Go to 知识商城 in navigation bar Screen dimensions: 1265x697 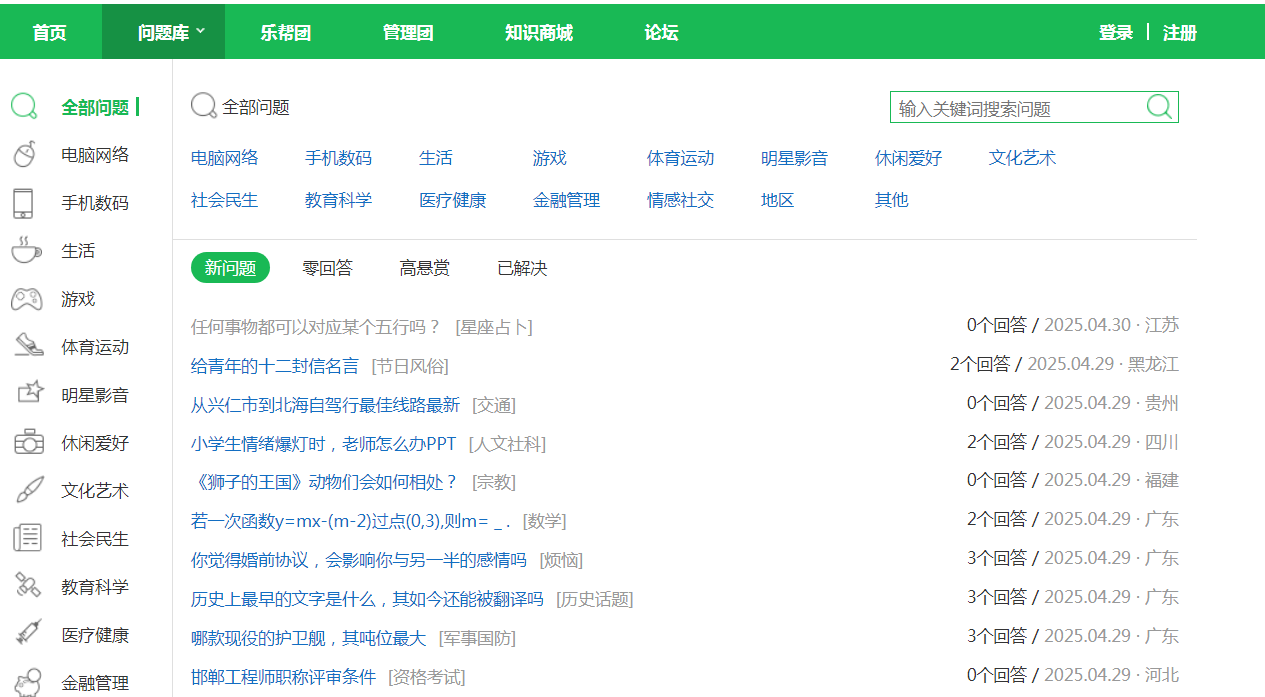click(538, 32)
